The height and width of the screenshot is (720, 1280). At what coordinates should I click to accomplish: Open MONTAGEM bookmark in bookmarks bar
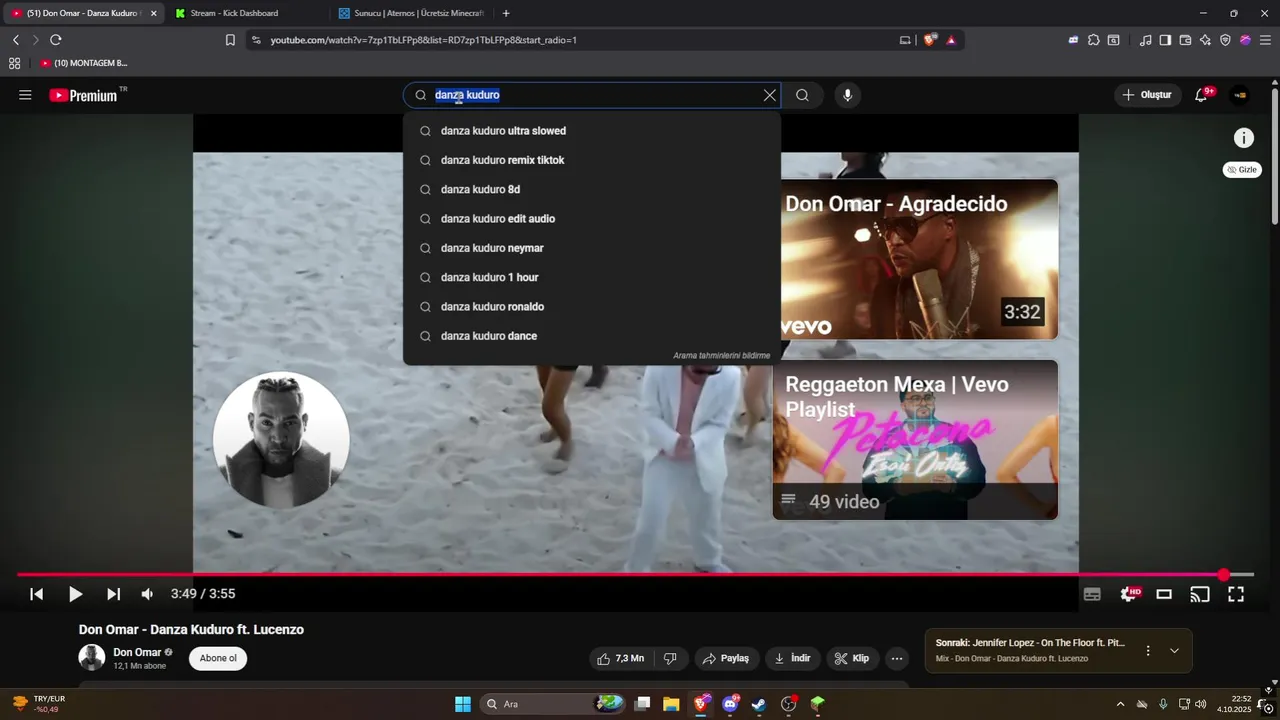click(x=84, y=63)
